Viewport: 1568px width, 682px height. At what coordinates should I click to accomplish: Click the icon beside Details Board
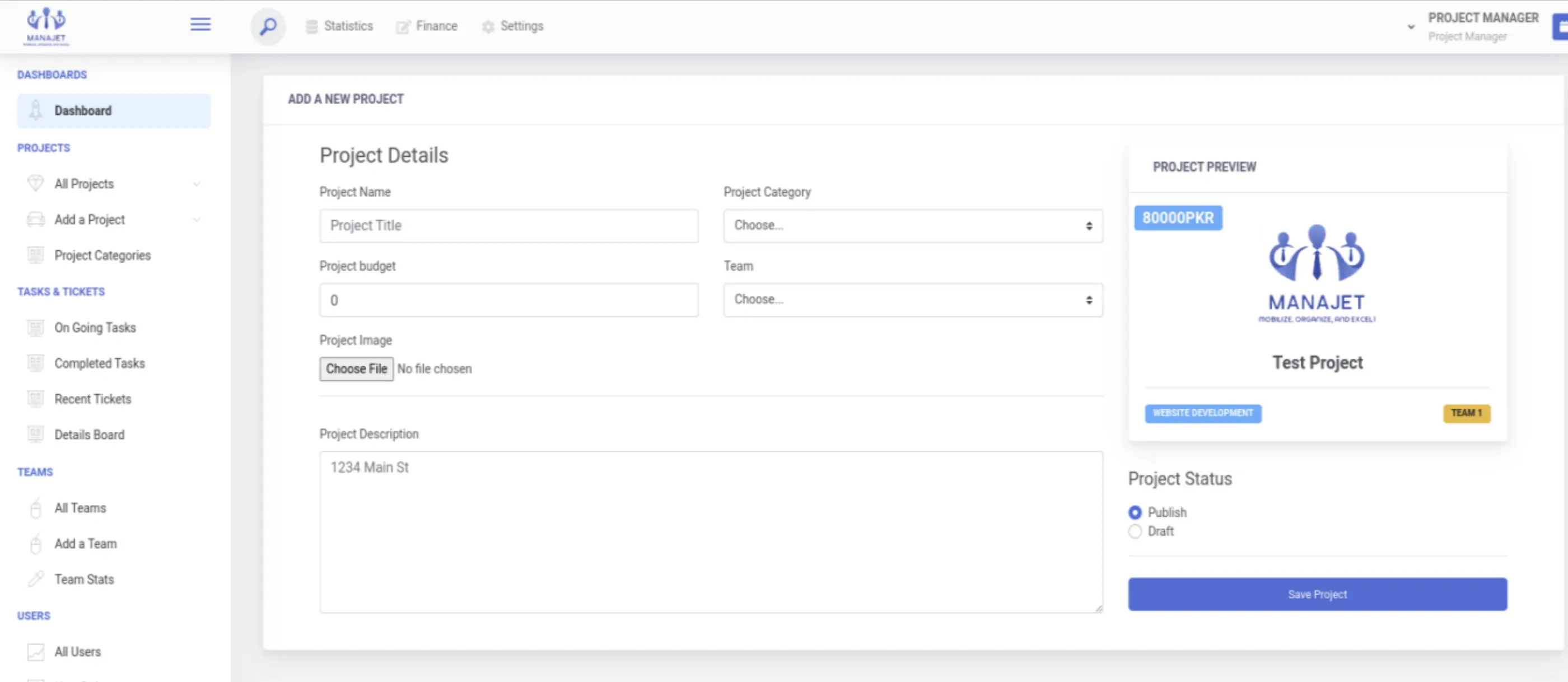tap(36, 435)
